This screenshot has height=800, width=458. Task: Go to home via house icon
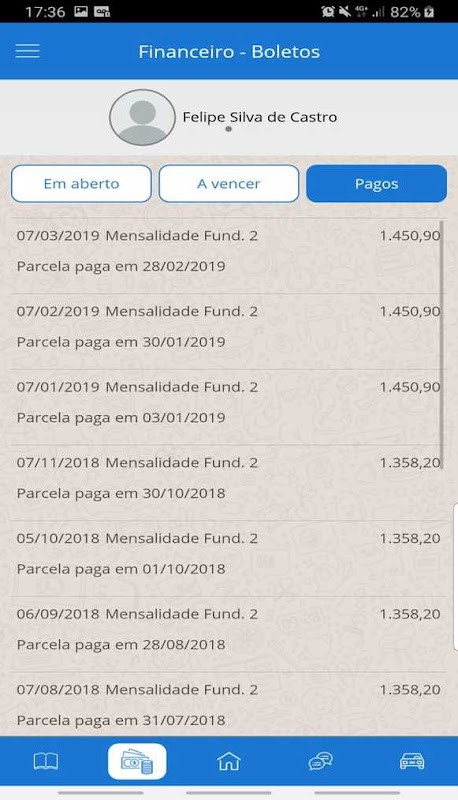[x=228, y=762]
